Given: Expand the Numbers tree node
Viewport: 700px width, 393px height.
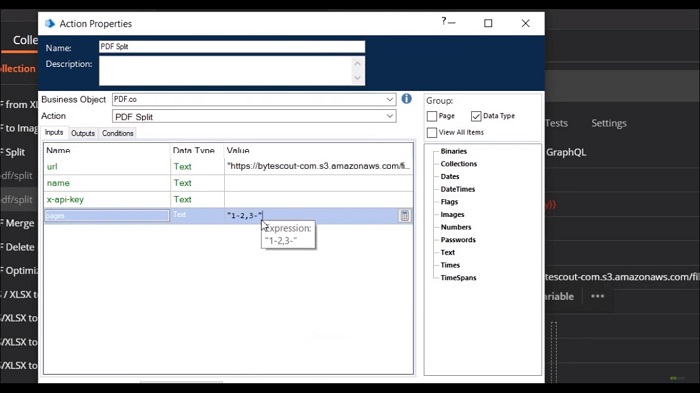Looking at the screenshot, I should [456, 227].
